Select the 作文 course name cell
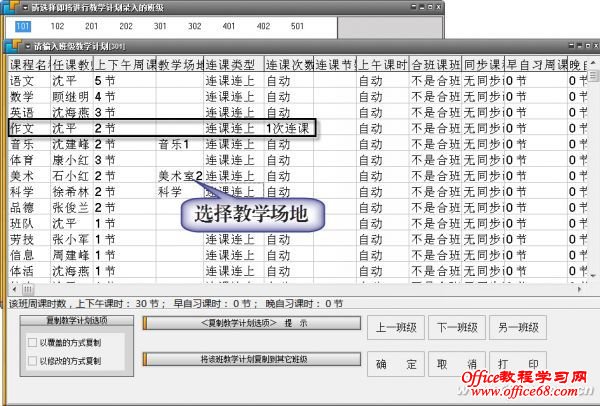Image resolution: width=600 pixels, height=406 pixels. [29, 128]
